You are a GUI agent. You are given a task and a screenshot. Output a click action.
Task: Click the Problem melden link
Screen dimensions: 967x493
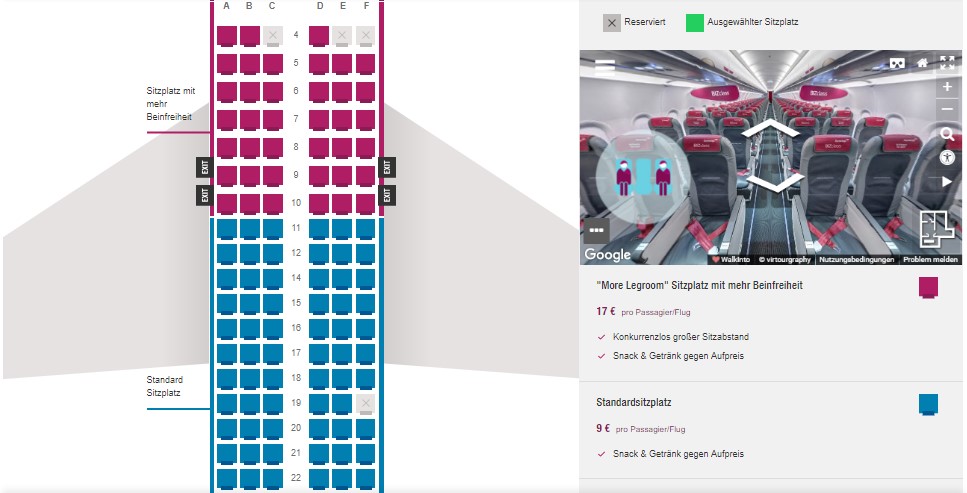930,259
